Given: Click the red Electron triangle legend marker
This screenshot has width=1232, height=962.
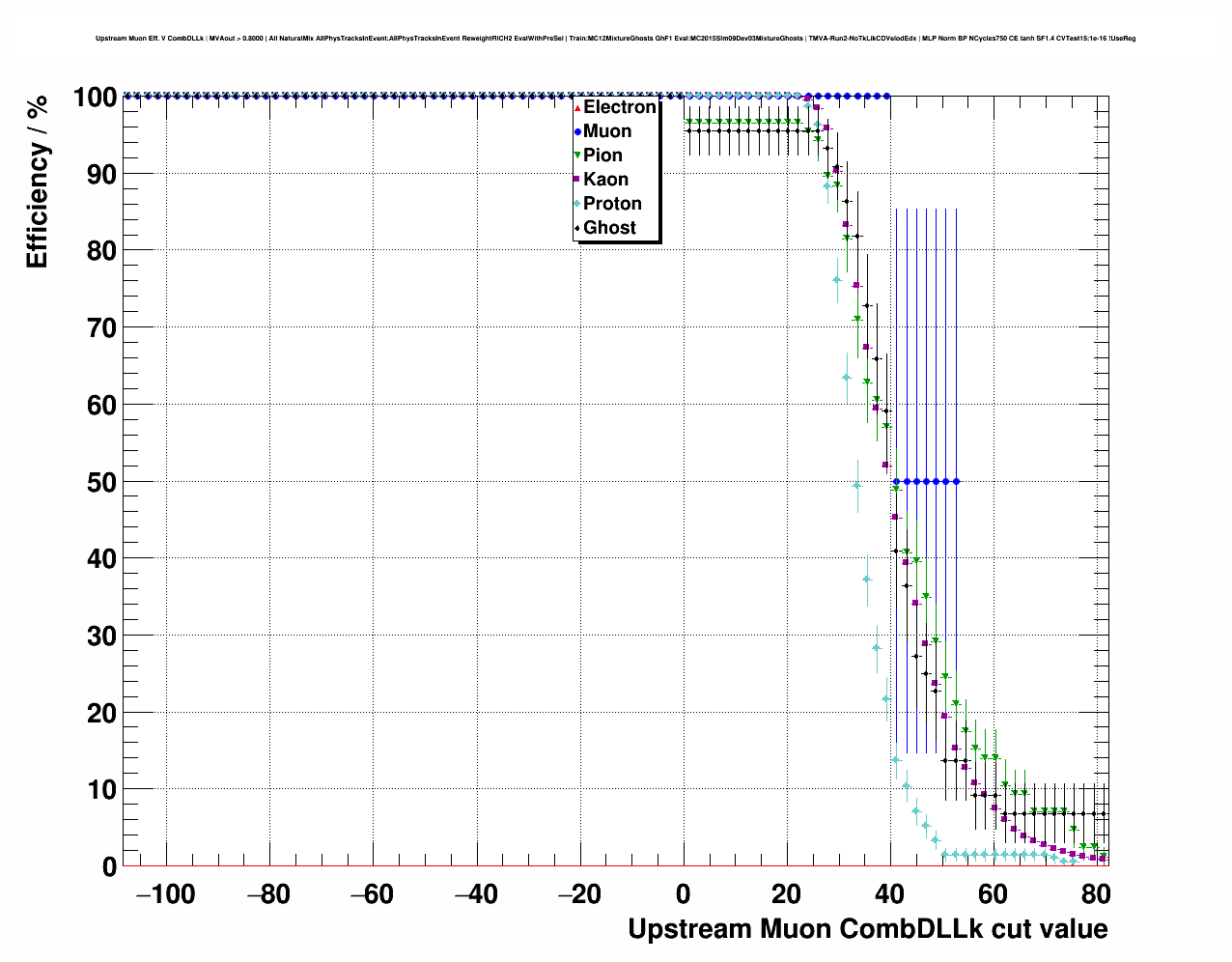Looking at the screenshot, I should click(577, 108).
